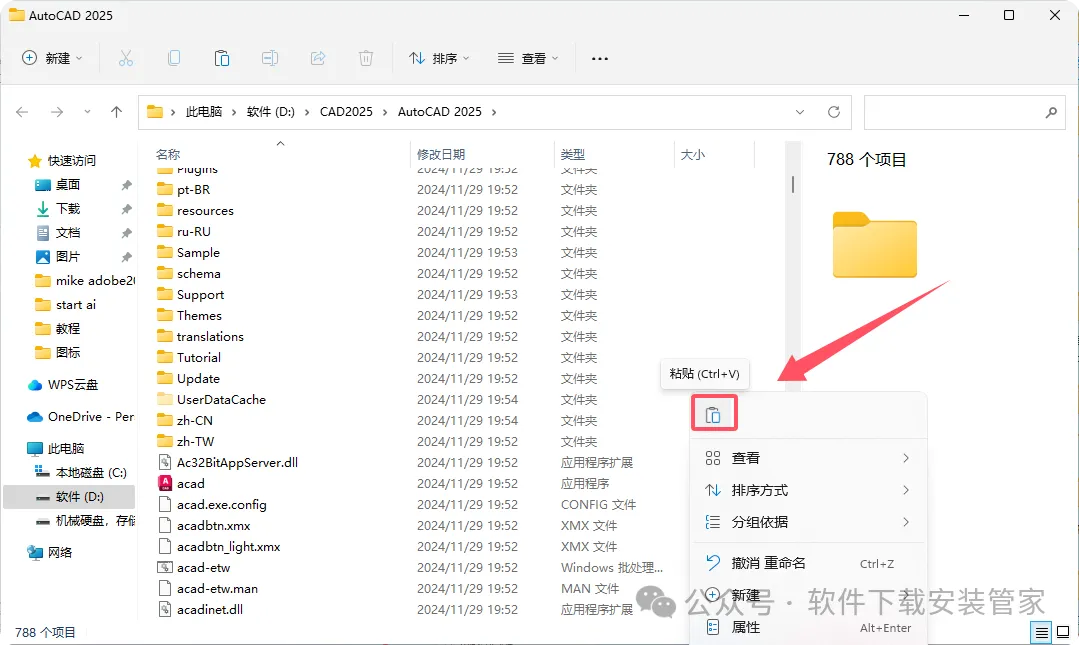Open 文档 in quick access
Viewport: 1079px width, 645px height.
pos(68,233)
